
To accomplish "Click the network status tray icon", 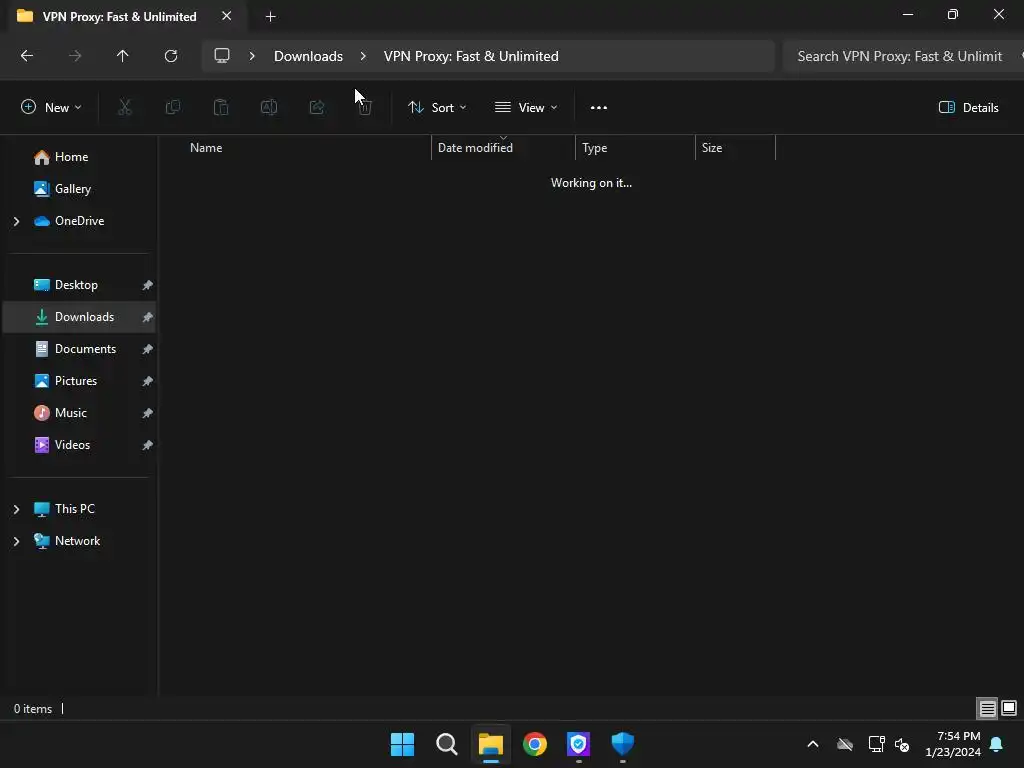I will point(876,744).
